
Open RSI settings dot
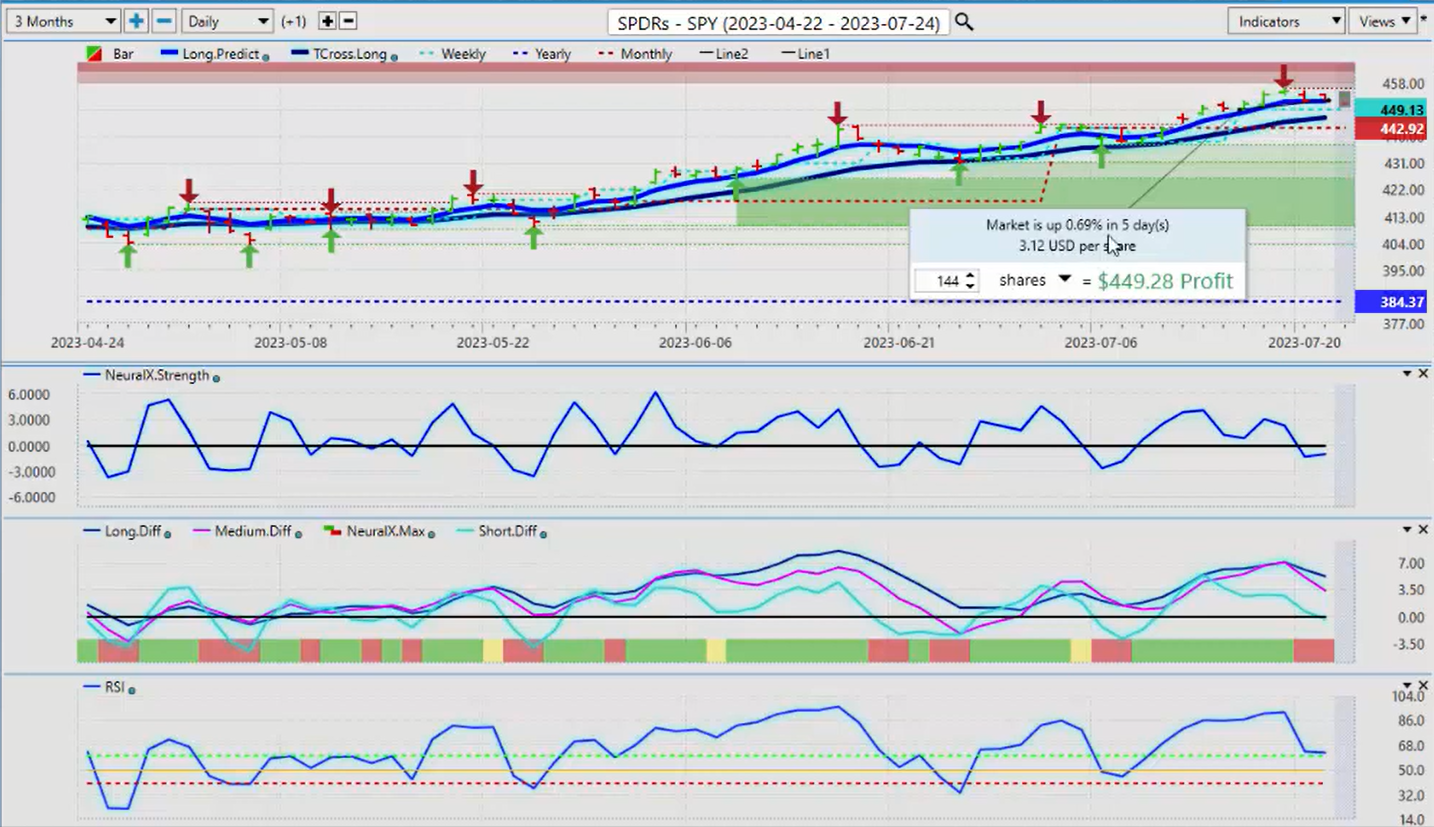coord(132,690)
